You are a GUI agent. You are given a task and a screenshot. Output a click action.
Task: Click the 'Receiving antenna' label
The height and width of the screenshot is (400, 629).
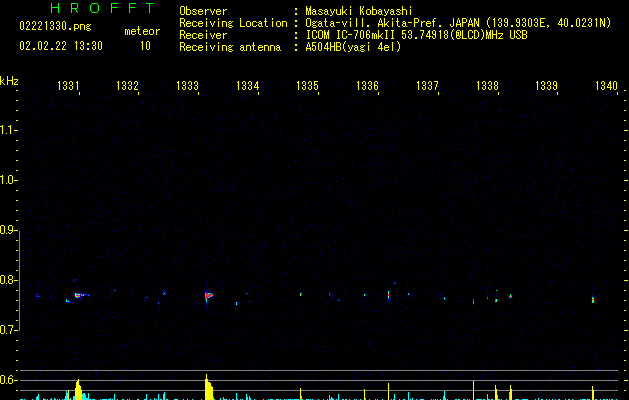pos(230,47)
